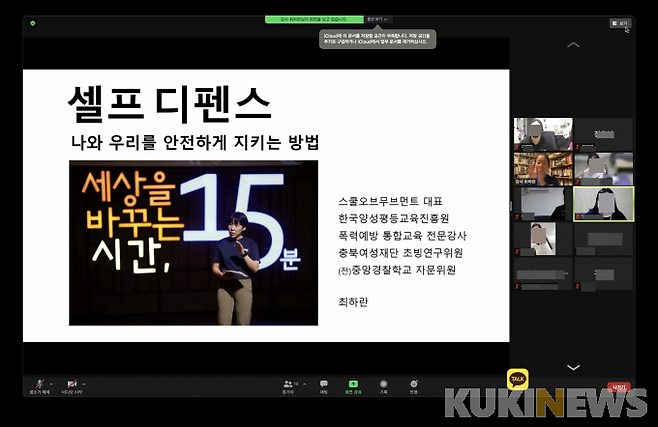Image resolution: width=658 pixels, height=427 pixels.
Task: Click the KakaoTalk yellow TALK icon
Action: click(x=517, y=379)
